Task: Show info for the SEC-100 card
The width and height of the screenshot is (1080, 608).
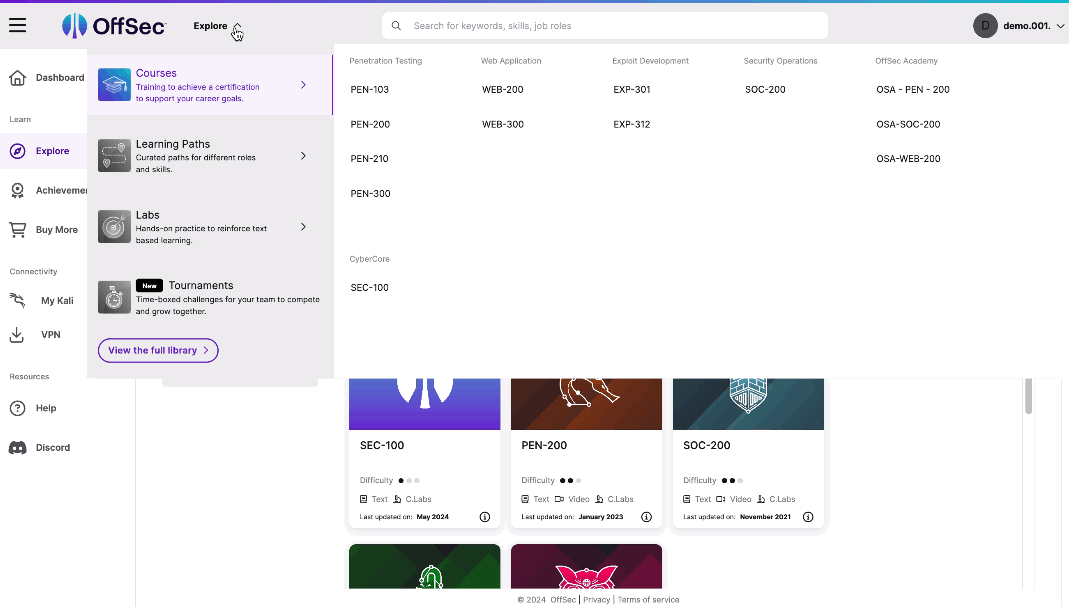Action: tap(484, 517)
